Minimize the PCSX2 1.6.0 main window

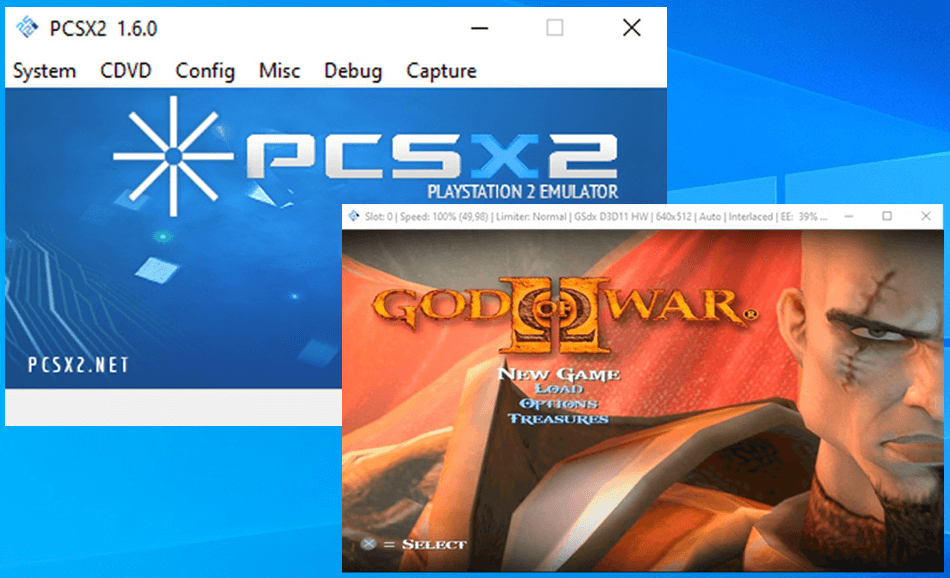coord(479,28)
